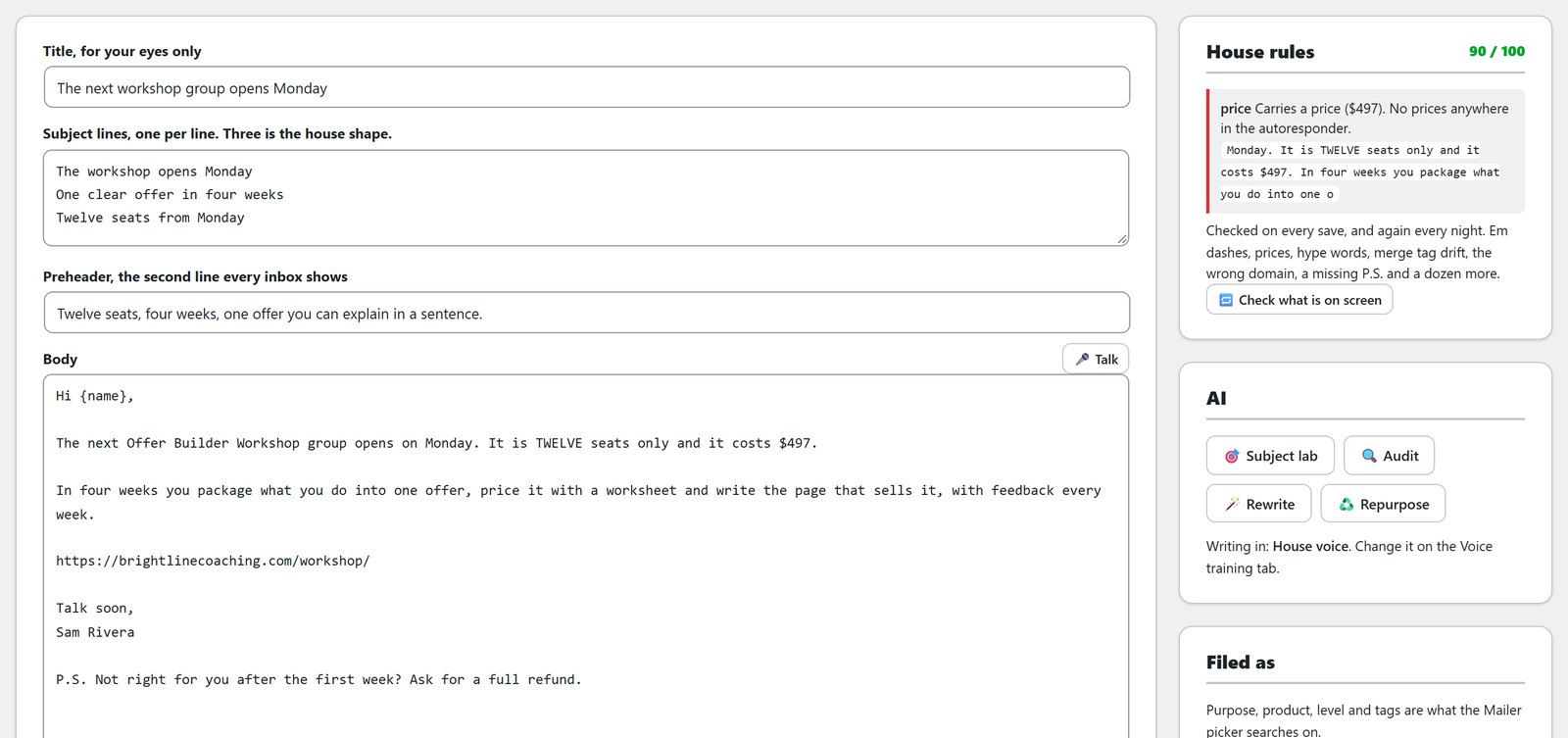Click the 'The workshop opens Monday' subject line
The width and height of the screenshot is (1568, 738).
coord(154,171)
